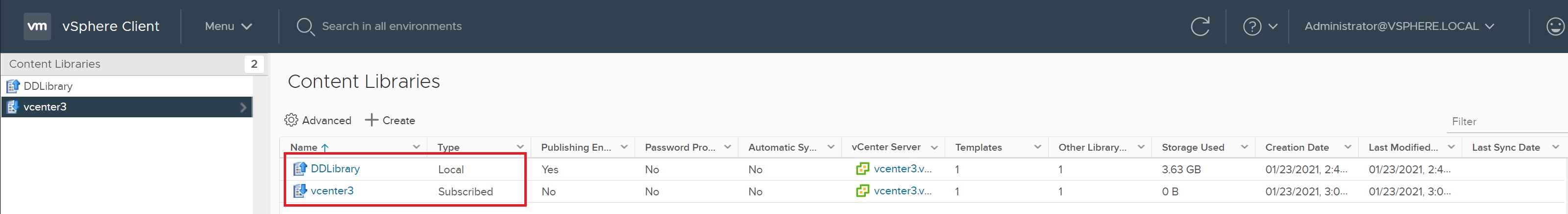
Task: Click the VMware vm logo icon
Action: [37, 26]
